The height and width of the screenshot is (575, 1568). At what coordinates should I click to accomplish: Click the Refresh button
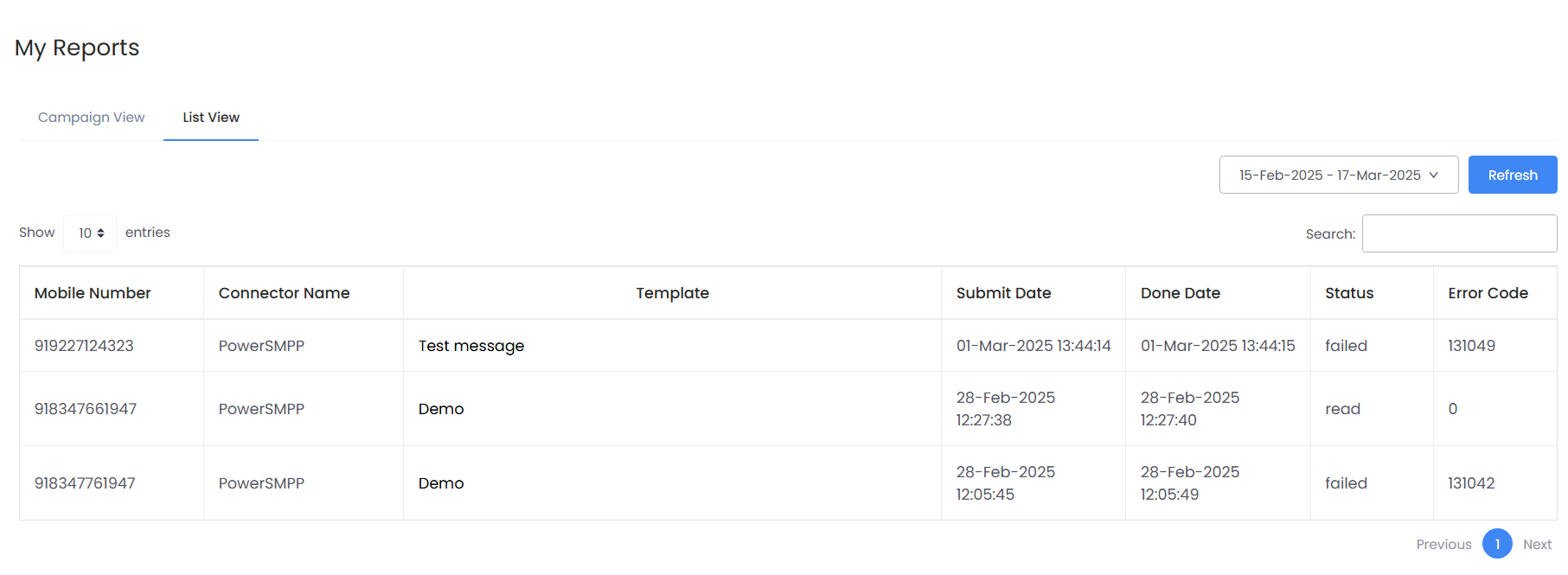pos(1512,175)
